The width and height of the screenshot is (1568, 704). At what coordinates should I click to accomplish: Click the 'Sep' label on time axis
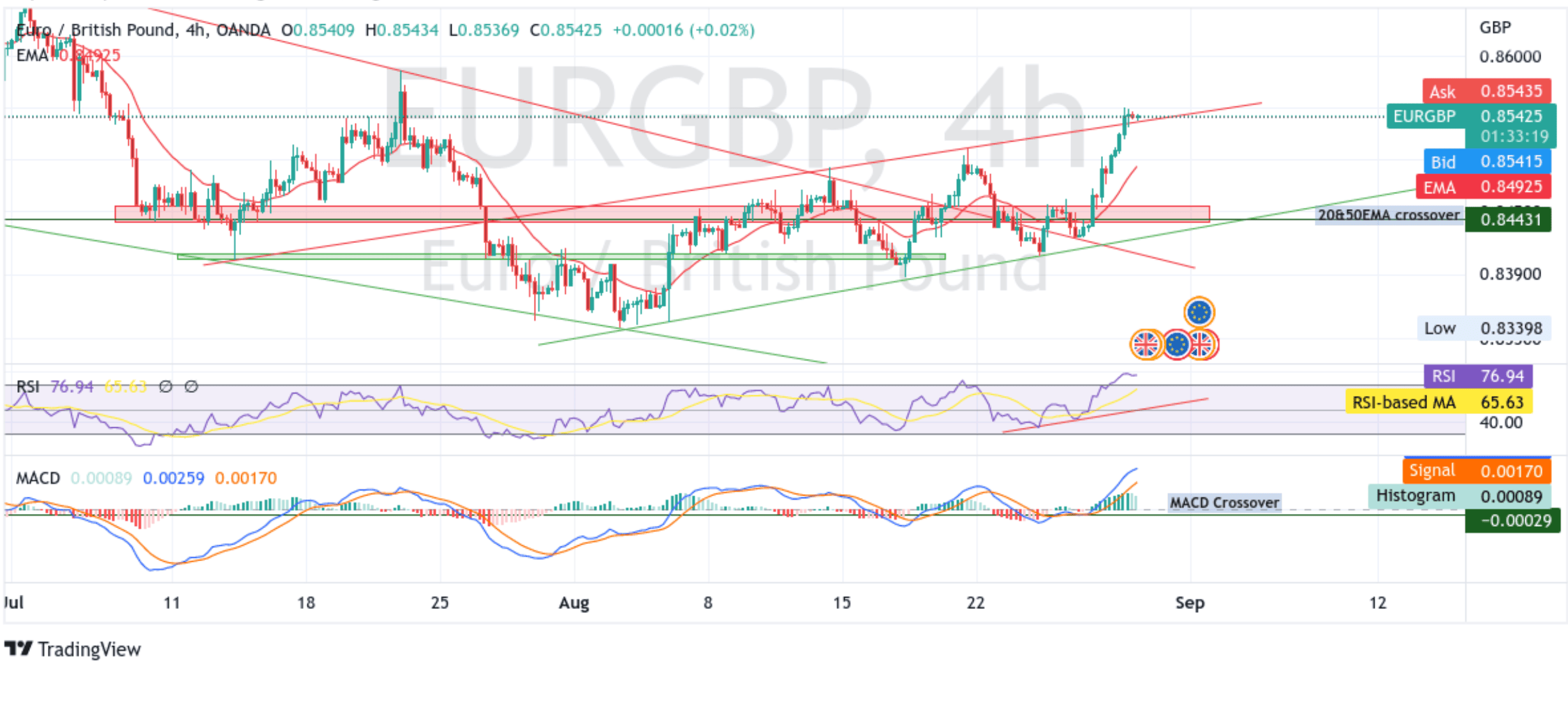pos(1190,603)
